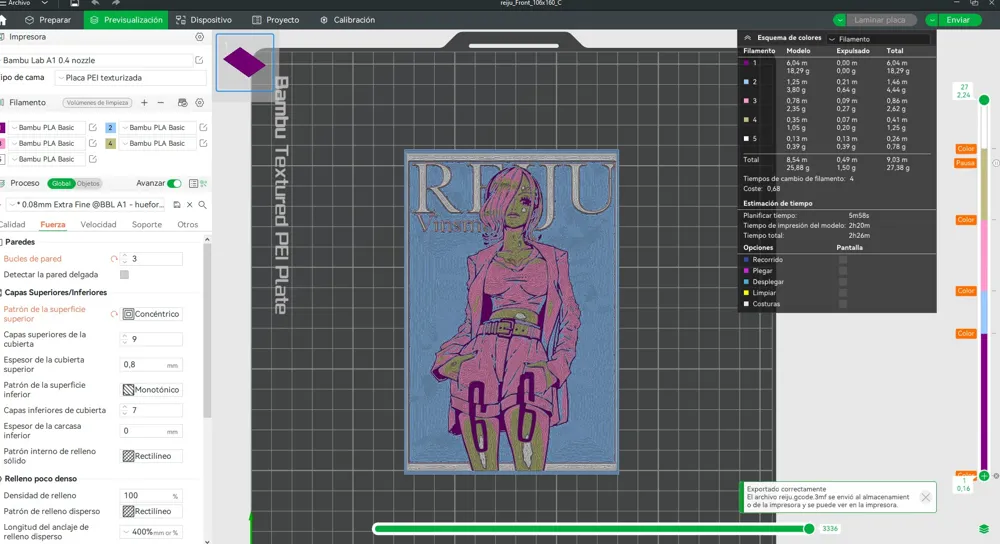Open Impresora settings gear icon
Viewport: 1000px width, 544px height.
[x=200, y=37]
